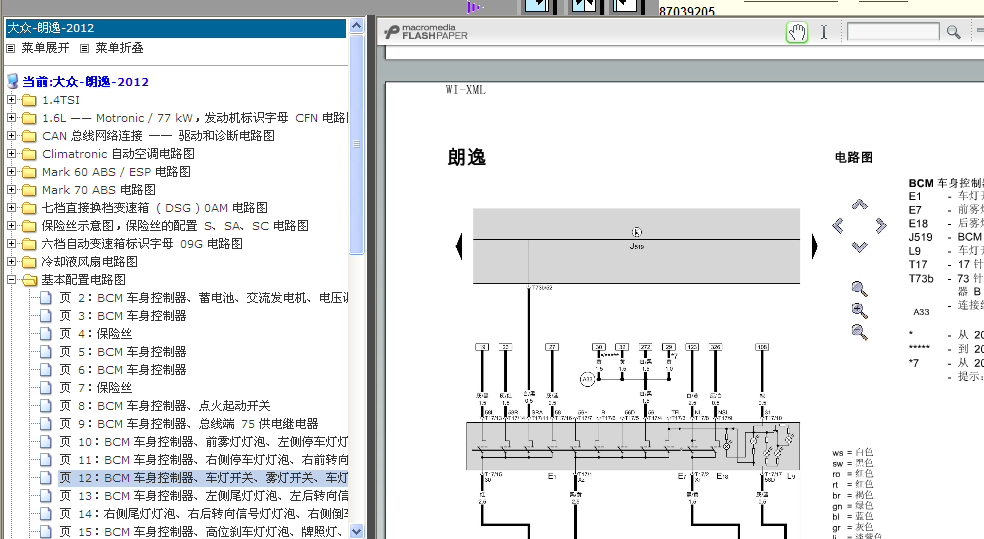Collapse the 基本配置电路图 folder
984x539 pixels.
coord(11,280)
